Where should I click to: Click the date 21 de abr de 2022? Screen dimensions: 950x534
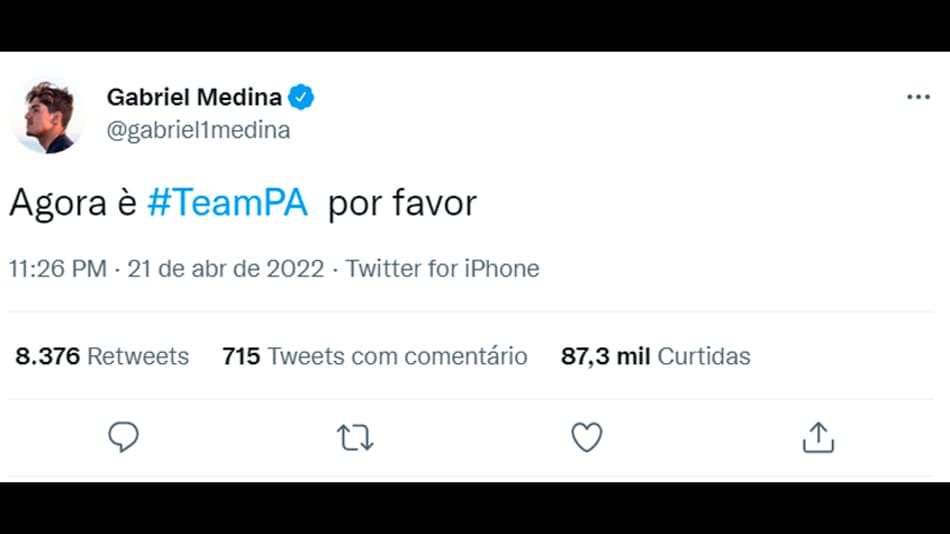226,269
